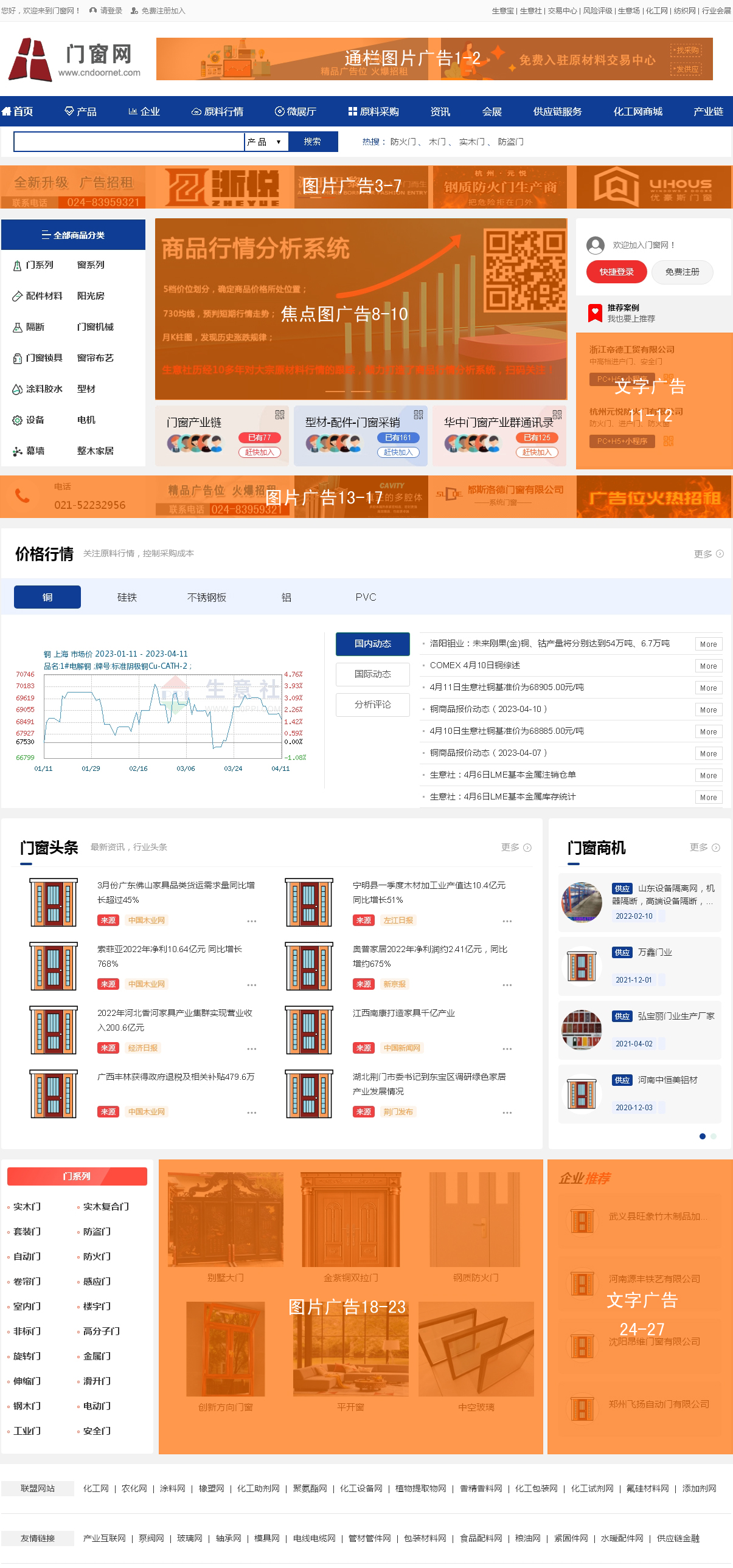Open the 产品 search type dropdown
This screenshot has height=1568, width=733.
[265, 142]
